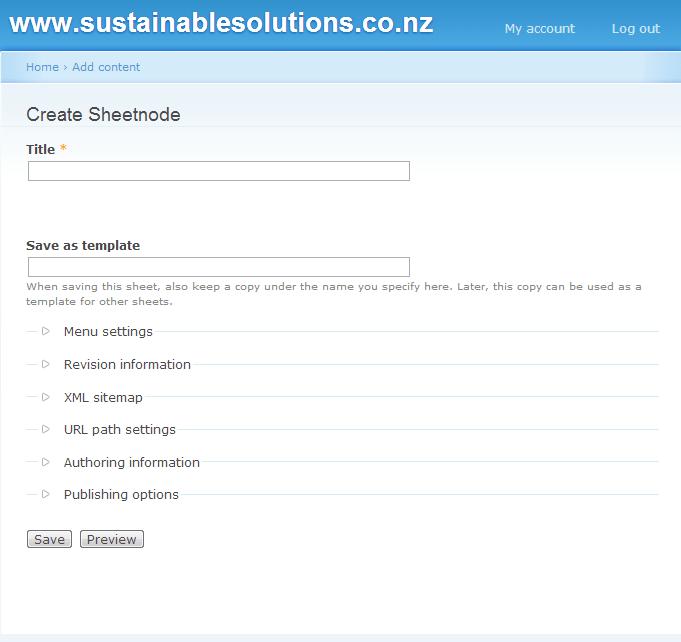Open the Menu settings section label

108,331
